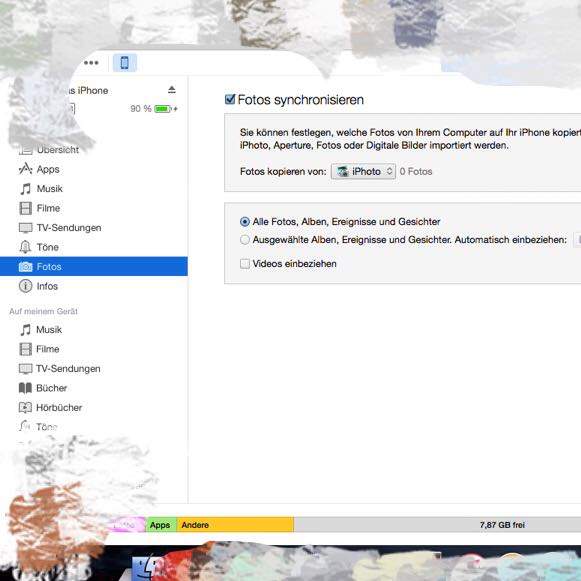Click the iPhone device button in toolbar
This screenshot has width=581, height=581.
[125, 63]
